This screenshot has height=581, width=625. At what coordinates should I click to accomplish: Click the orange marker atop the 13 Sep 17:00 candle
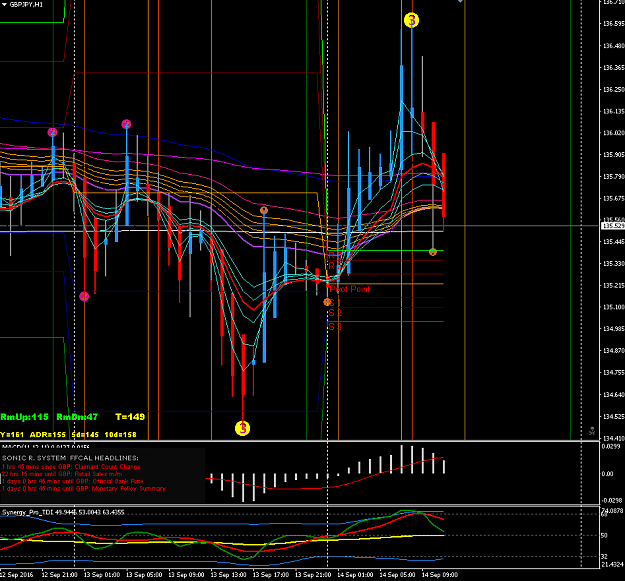tap(264, 210)
